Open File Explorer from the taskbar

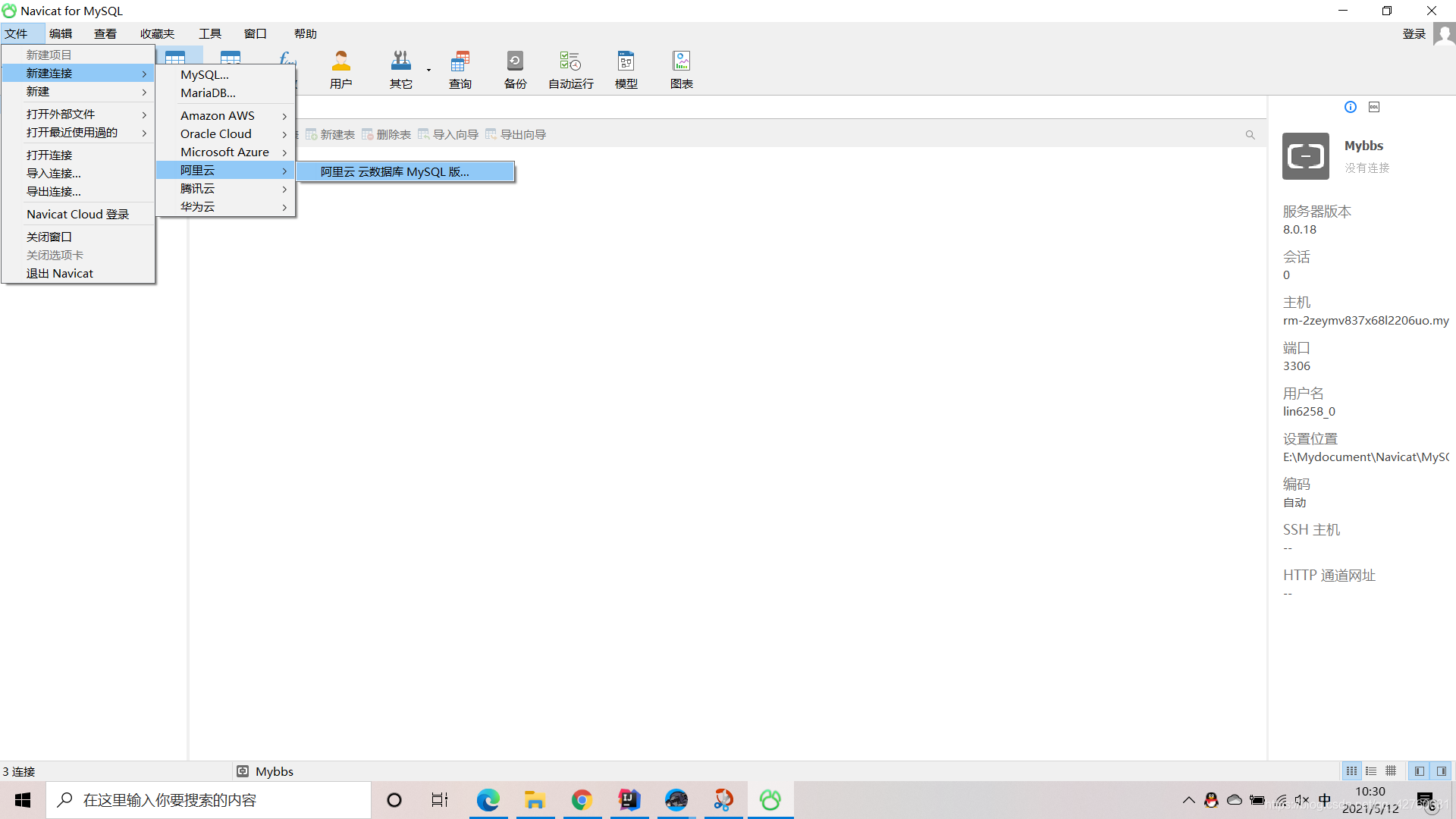pos(535,800)
